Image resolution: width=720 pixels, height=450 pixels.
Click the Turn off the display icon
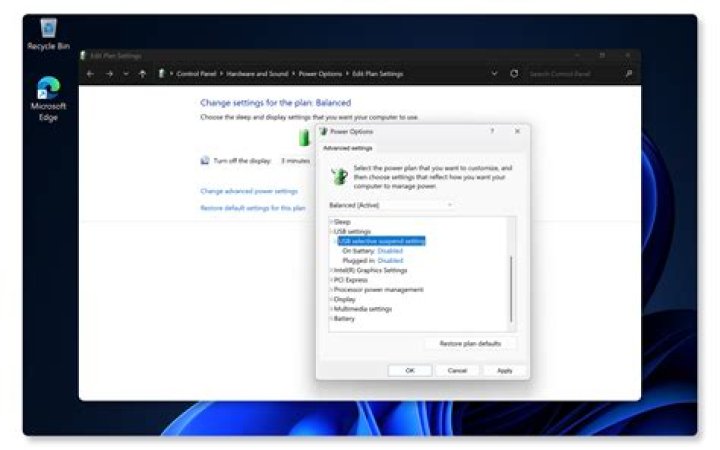(205, 160)
